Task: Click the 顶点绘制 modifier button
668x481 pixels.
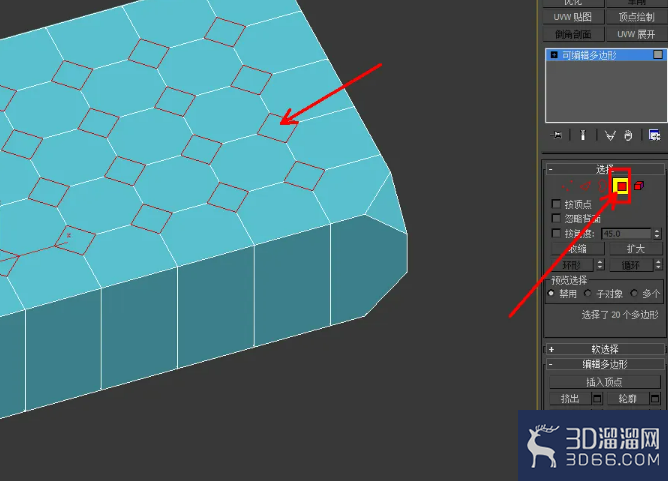Action: pyautogui.click(x=636, y=17)
